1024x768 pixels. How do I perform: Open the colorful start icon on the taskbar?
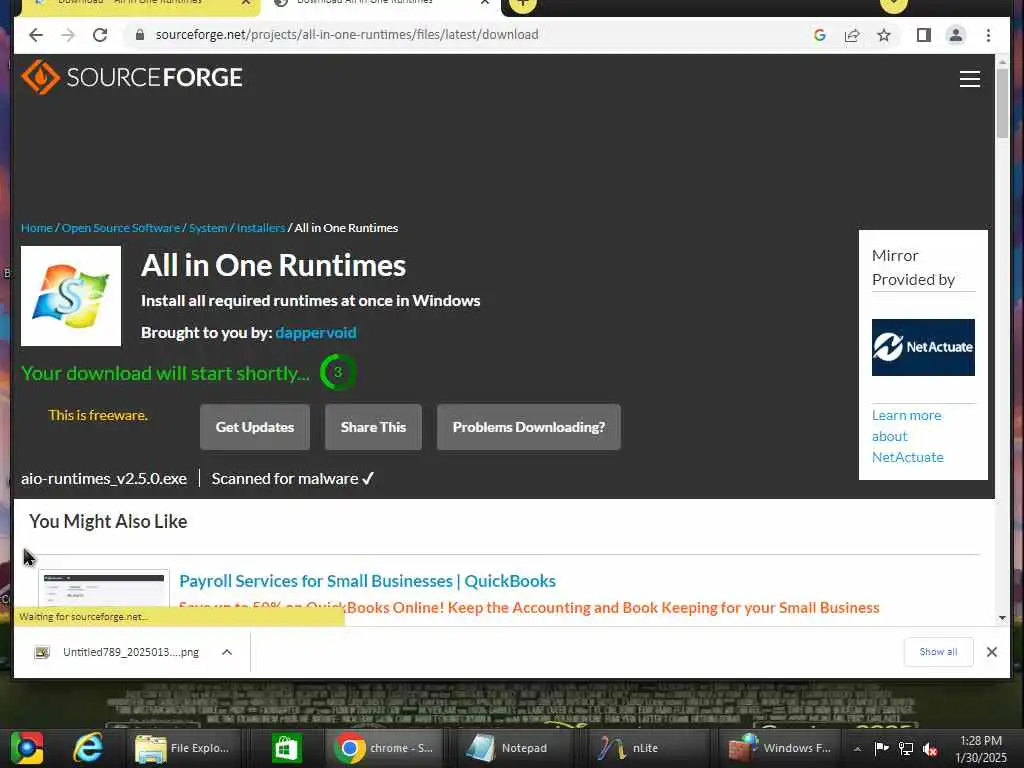coord(26,748)
